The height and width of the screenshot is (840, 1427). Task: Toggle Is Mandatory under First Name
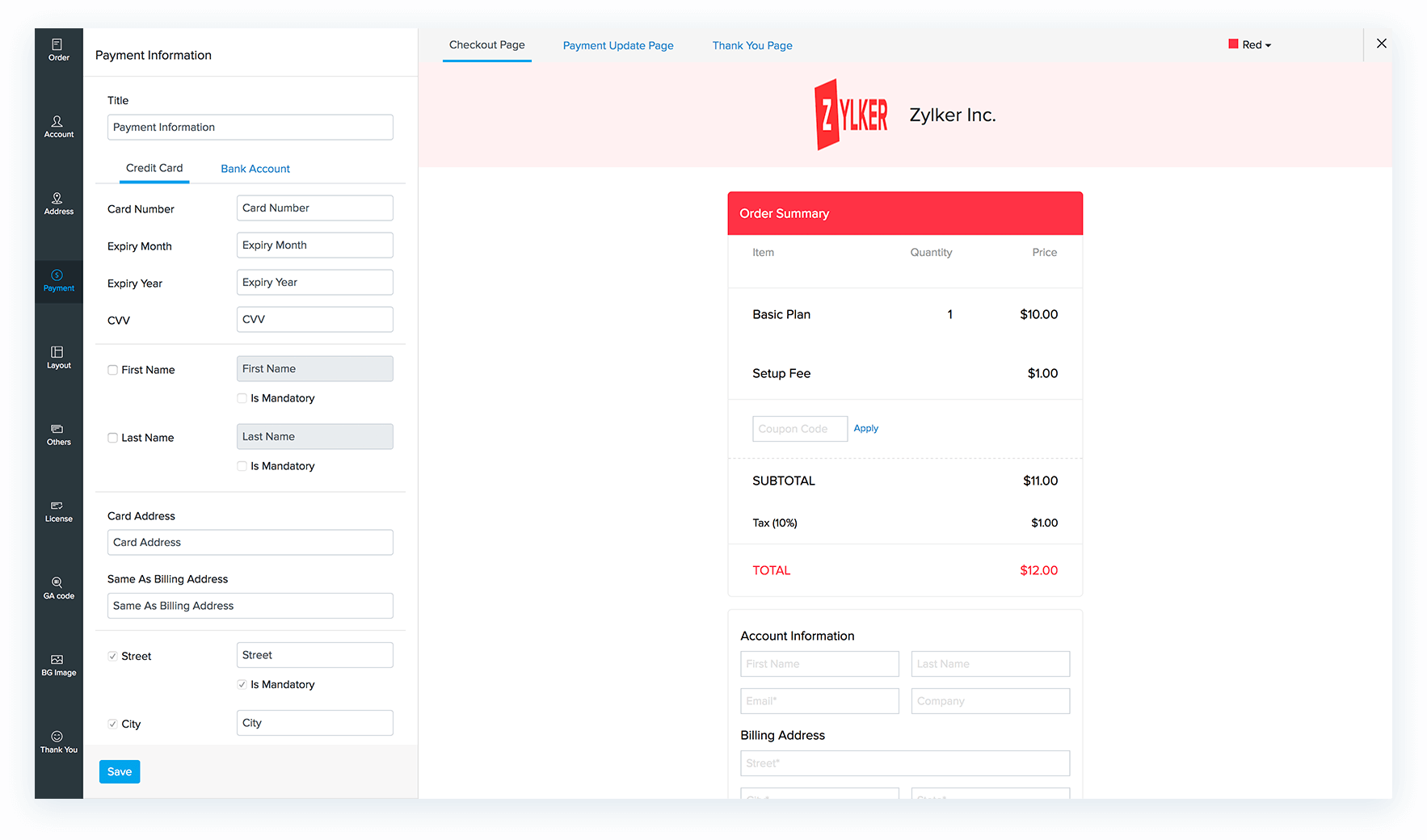tap(242, 398)
